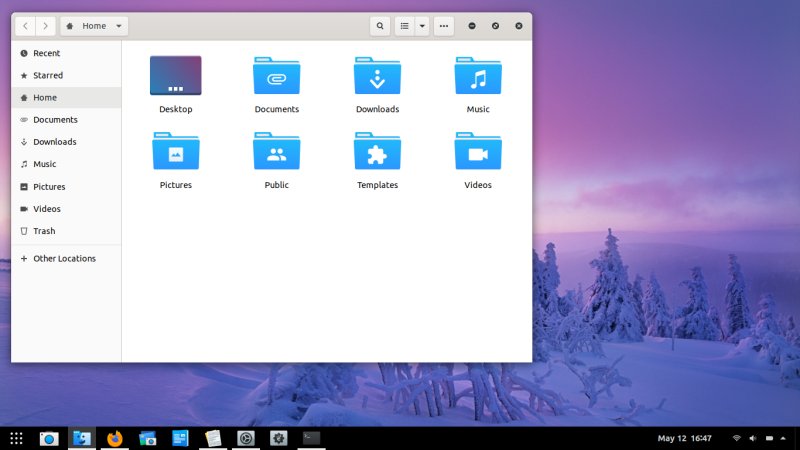The width and height of the screenshot is (800, 450).
Task: Open Trash from the sidebar
Action: point(44,231)
